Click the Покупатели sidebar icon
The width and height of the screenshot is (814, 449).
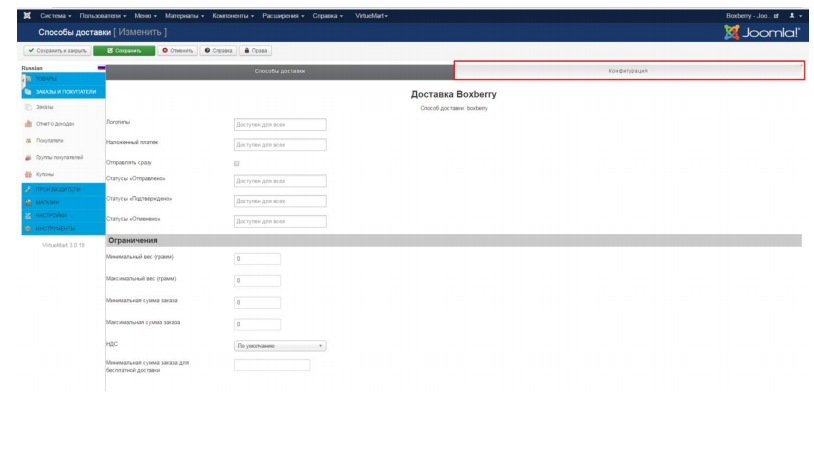(x=28, y=141)
